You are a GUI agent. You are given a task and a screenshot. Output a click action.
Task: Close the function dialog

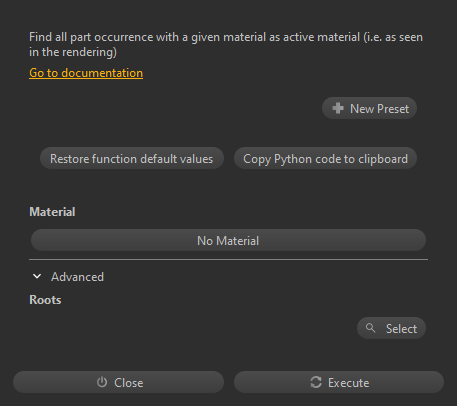118,382
